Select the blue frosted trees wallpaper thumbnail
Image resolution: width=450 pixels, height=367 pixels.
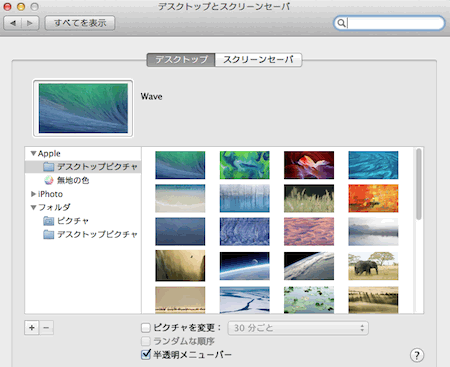coord(244,198)
